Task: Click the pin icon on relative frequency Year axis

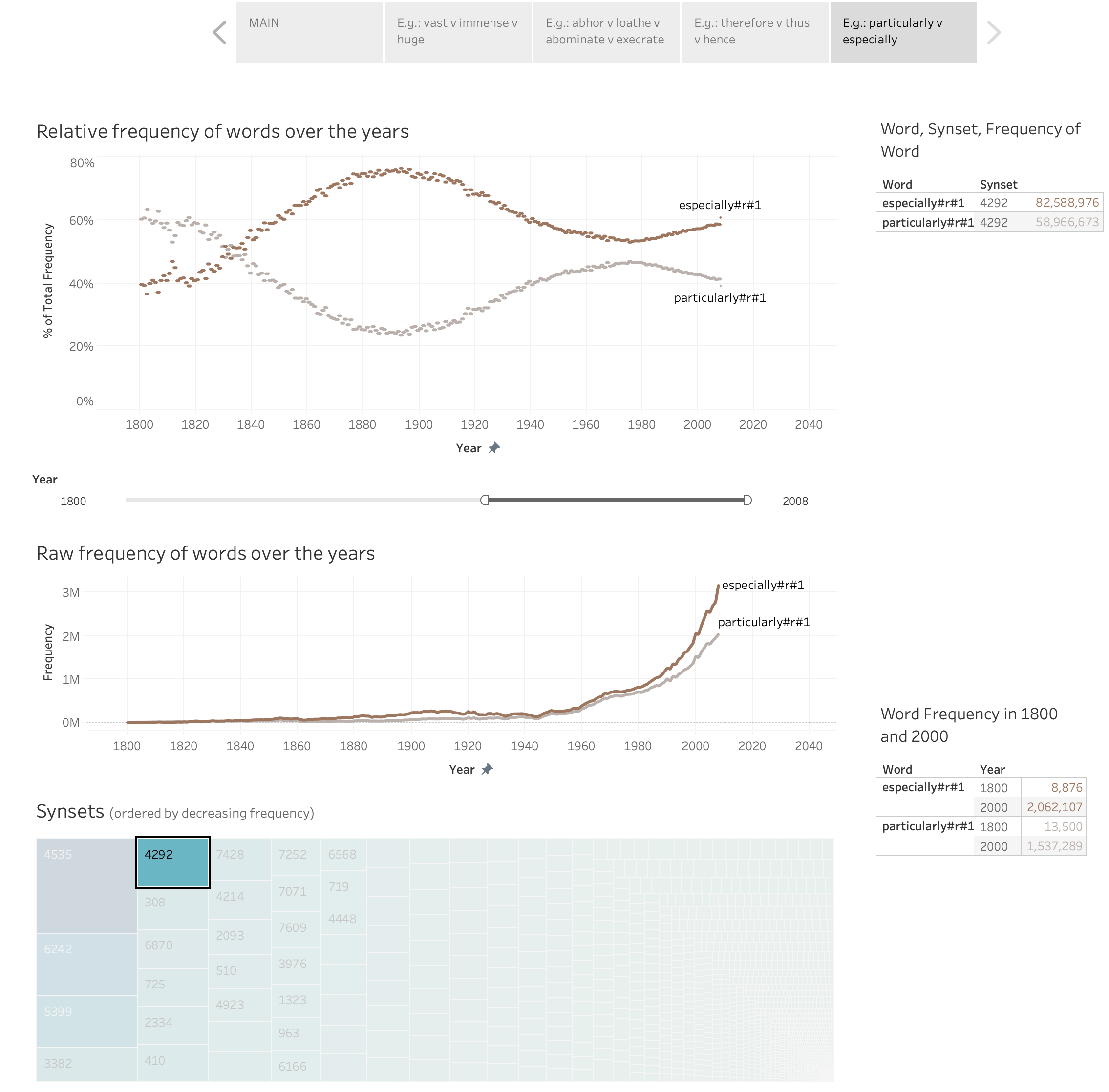Action: [493, 448]
